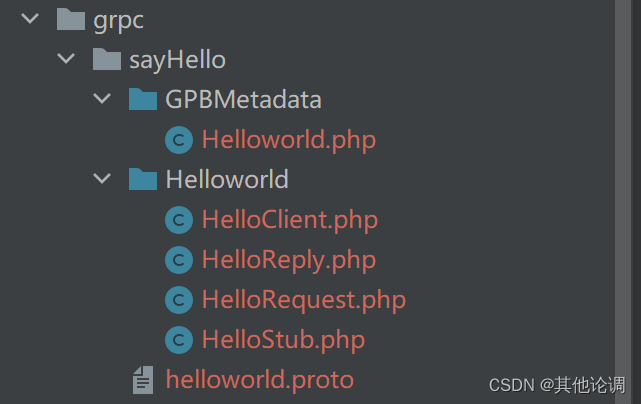Select HelloClient.php in the tree

[x=290, y=220]
